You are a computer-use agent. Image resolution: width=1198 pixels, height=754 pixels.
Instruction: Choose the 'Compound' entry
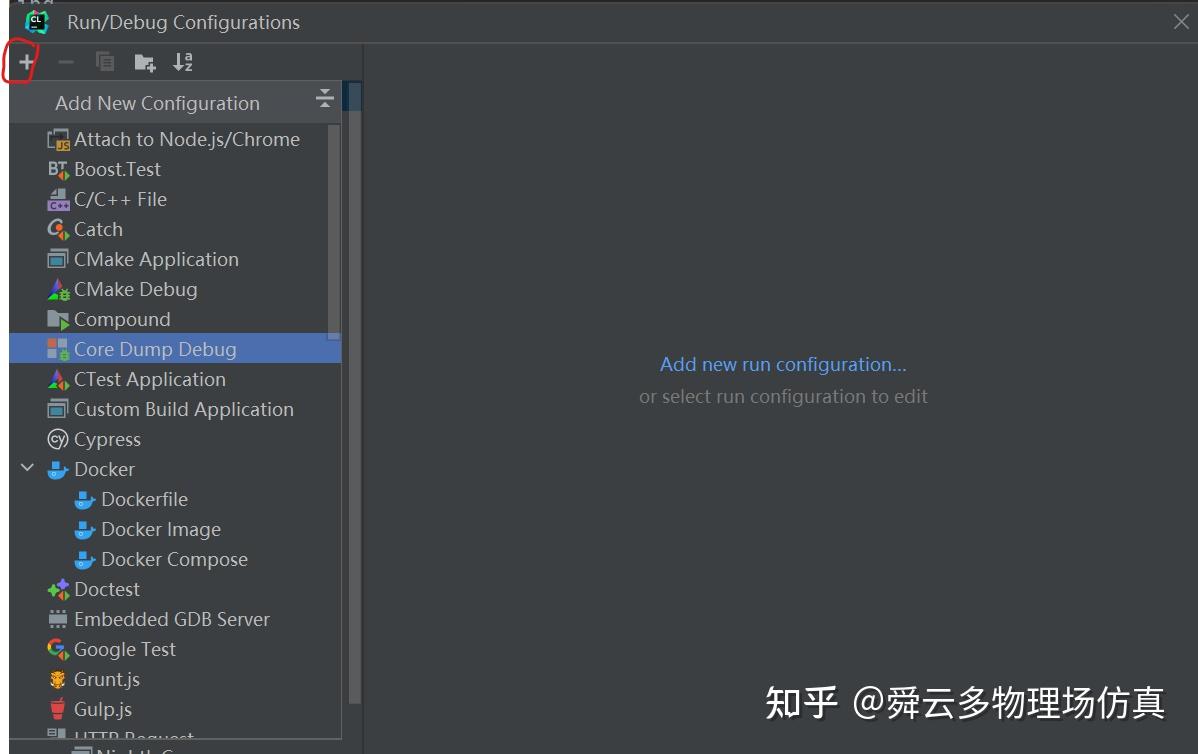click(x=122, y=319)
